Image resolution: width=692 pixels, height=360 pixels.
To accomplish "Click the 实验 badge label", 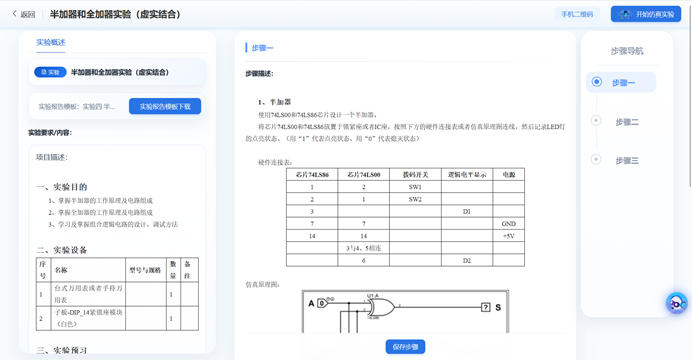I will (x=50, y=72).
